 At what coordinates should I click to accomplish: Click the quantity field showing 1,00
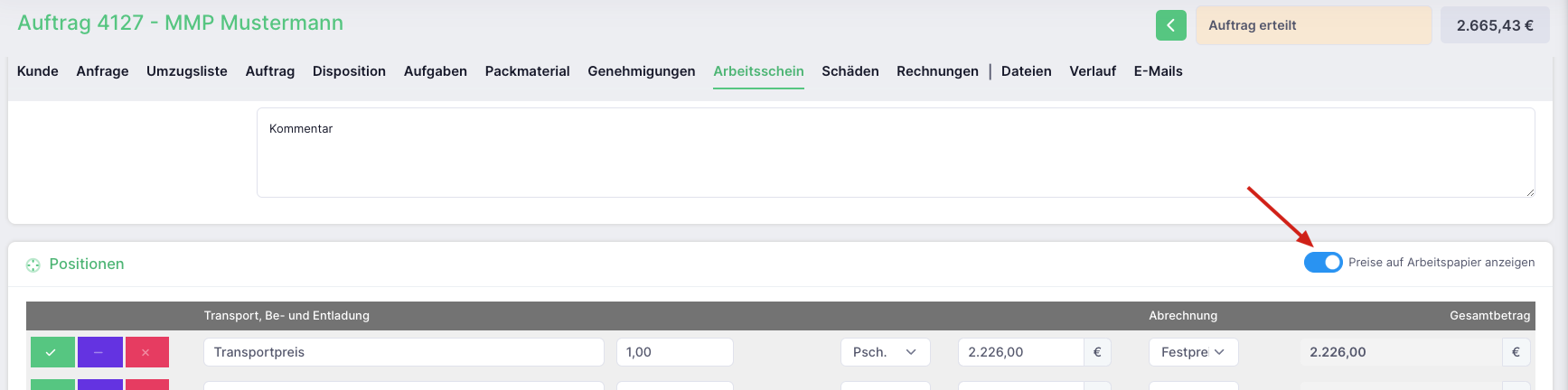point(674,352)
